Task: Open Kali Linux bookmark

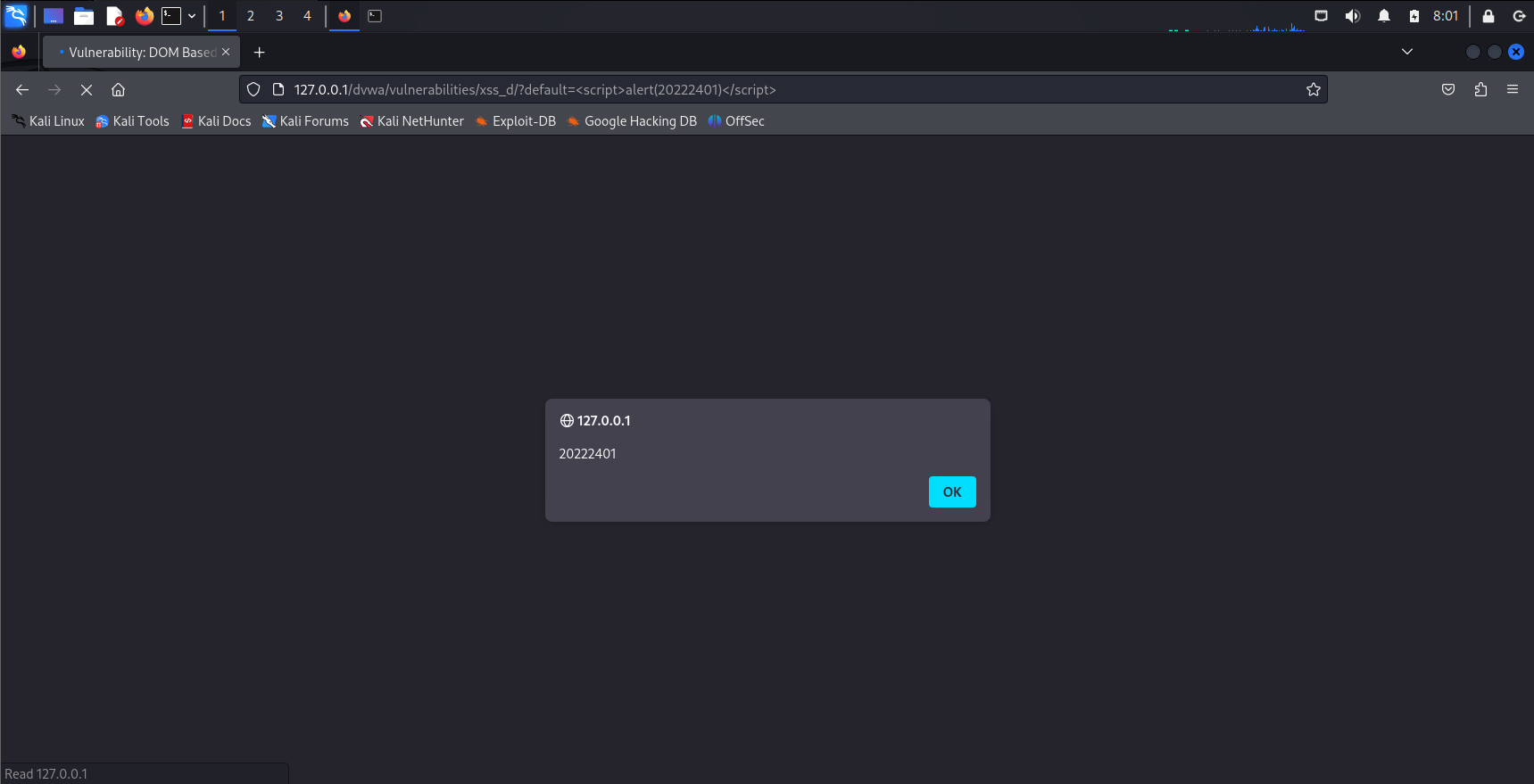Action: click(x=48, y=121)
